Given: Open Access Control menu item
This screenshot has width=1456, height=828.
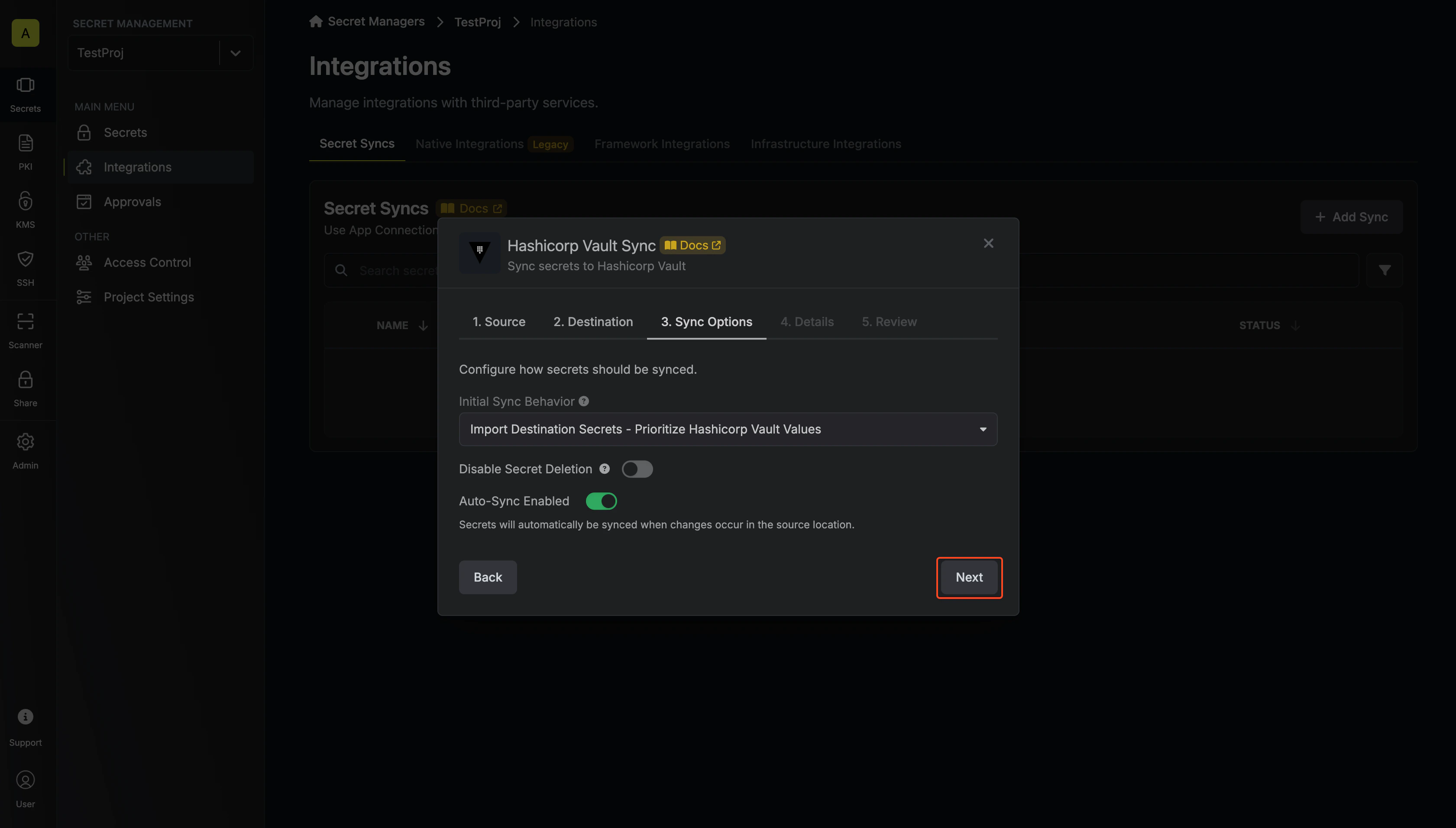Looking at the screenshot, I should pyautogui.click(x=160, y=262).
